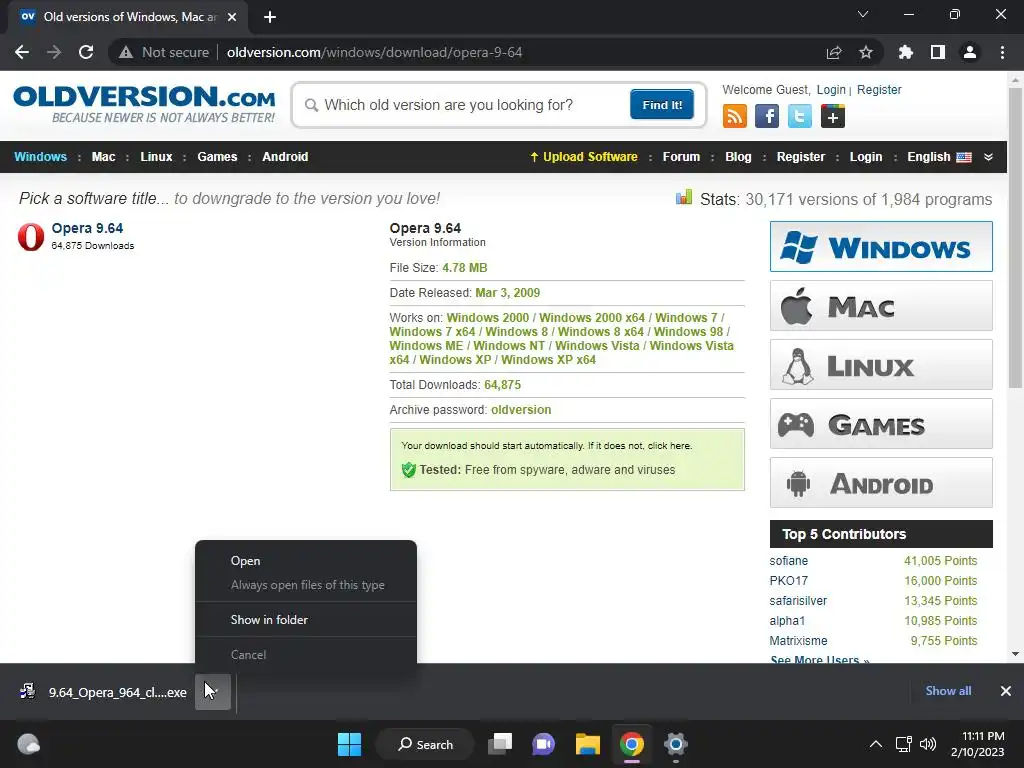The image size is (1024, 768).
Task: Open contributor sofiane's profile
Action: pyautogui.click(x=788, y=560)
